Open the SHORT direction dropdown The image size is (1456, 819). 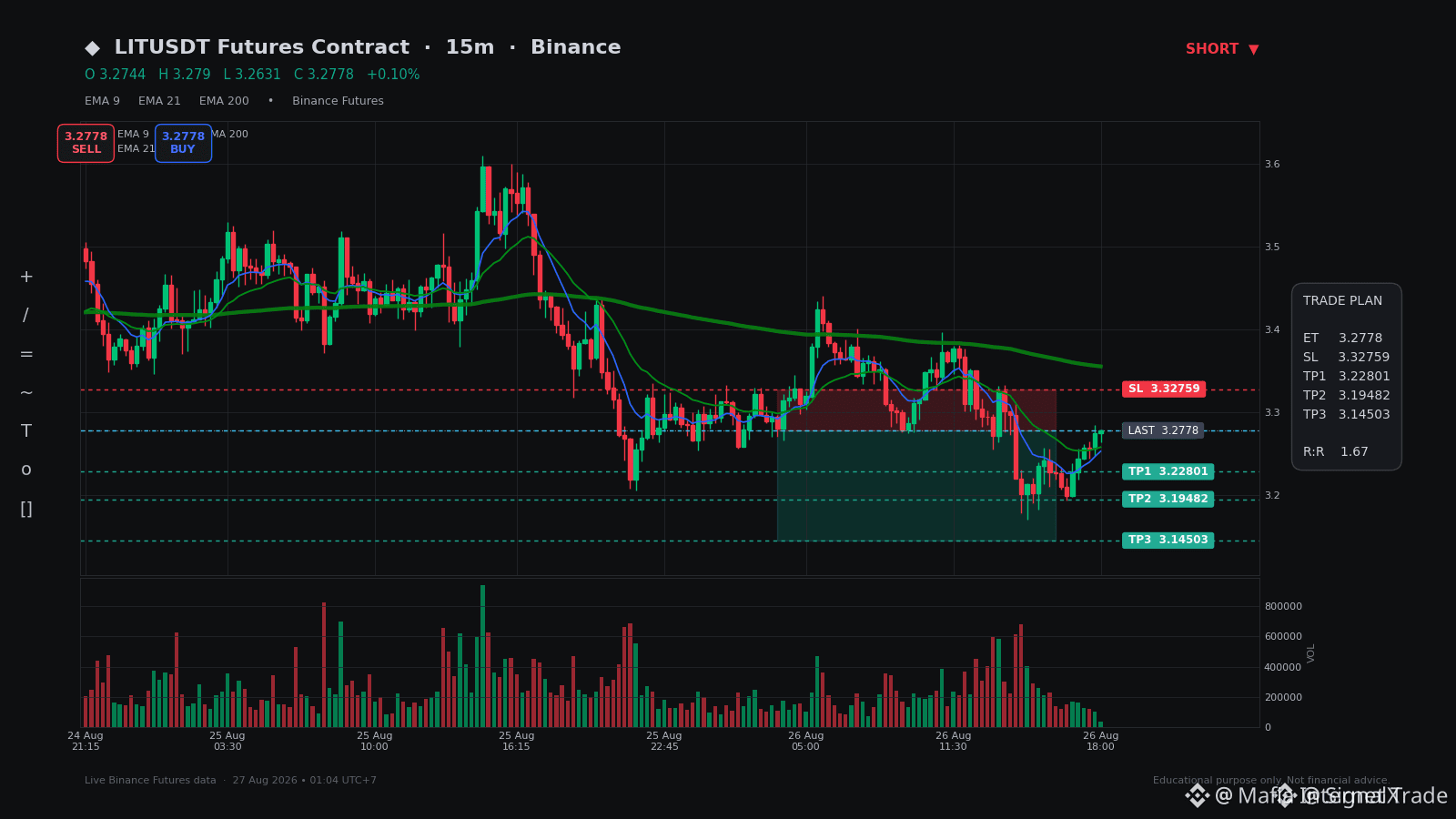[1222, 49]
